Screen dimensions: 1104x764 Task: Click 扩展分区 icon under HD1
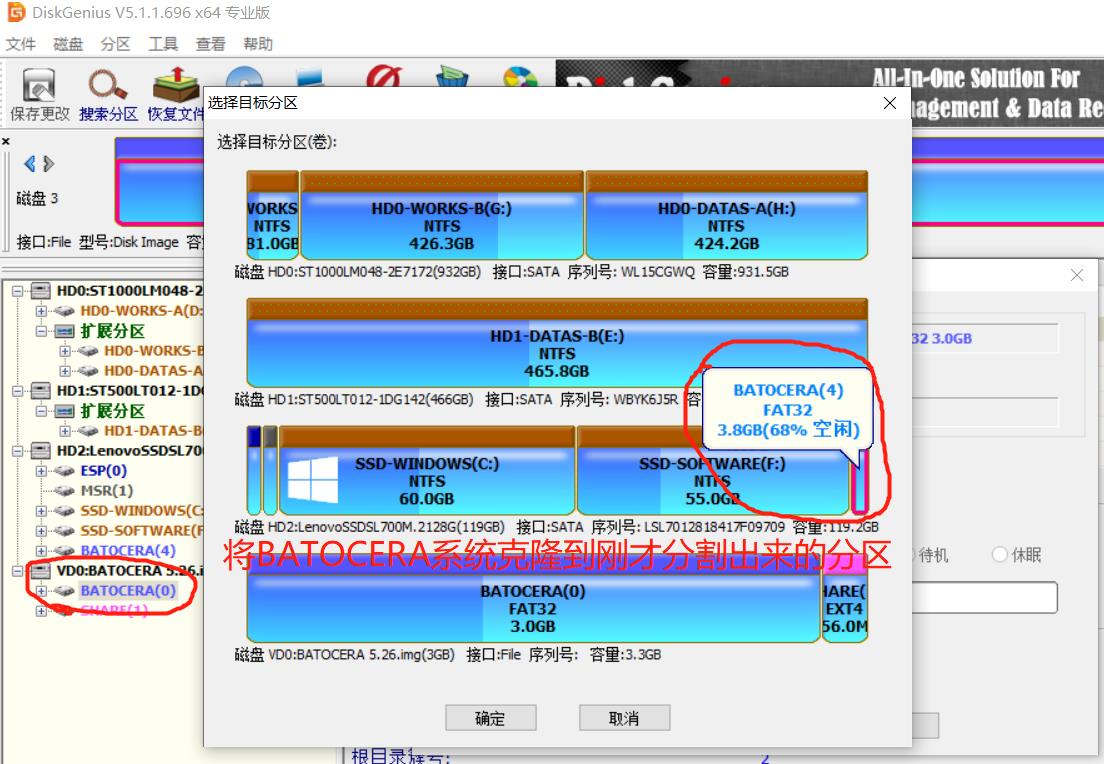coord(65,411)
